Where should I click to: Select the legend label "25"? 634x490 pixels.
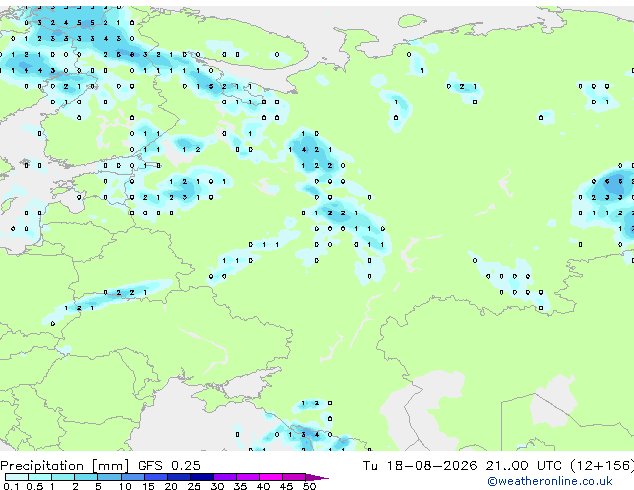(x=194, y=486)
